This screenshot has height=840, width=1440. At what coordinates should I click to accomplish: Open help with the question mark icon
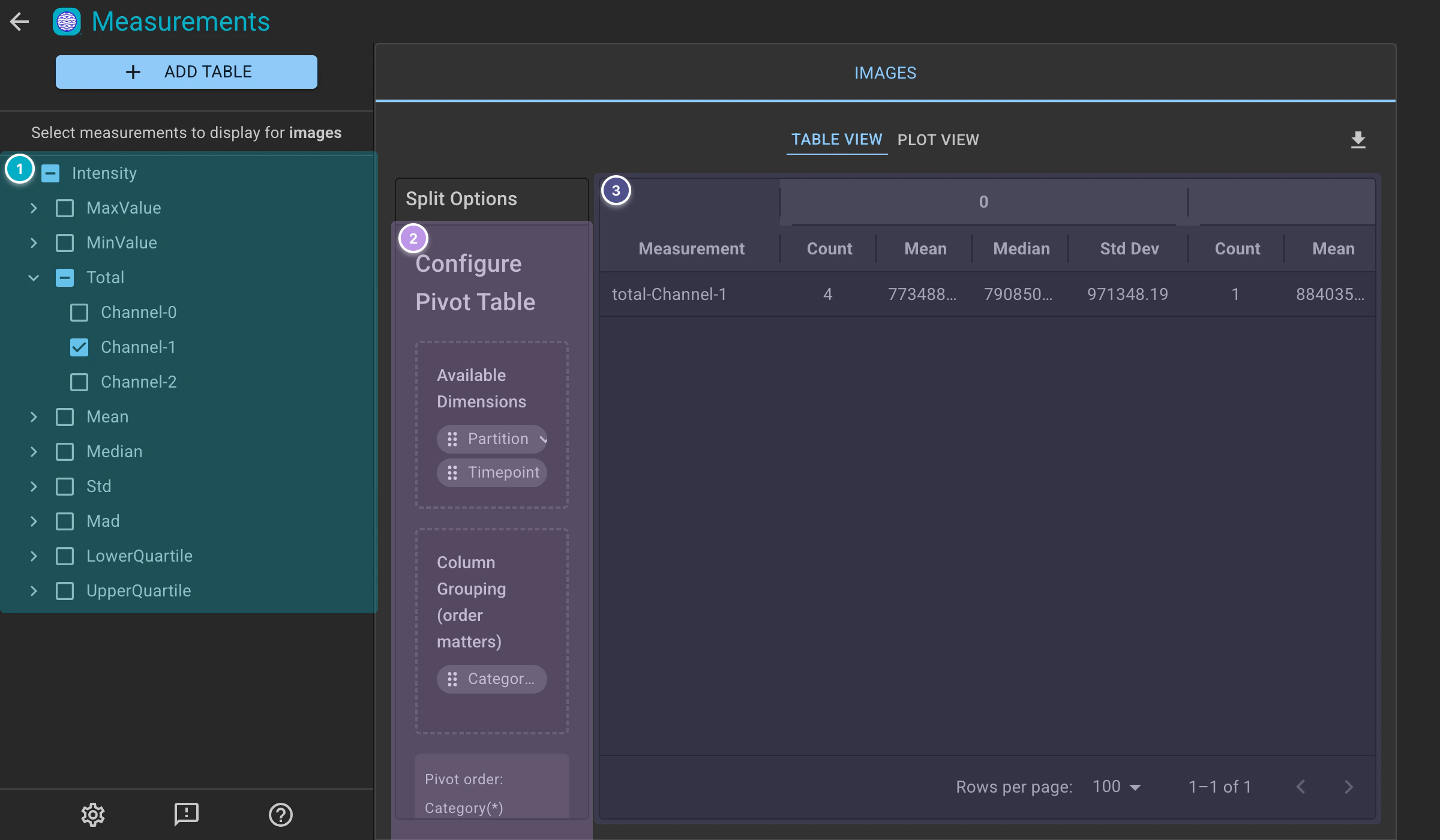(280, 814)
